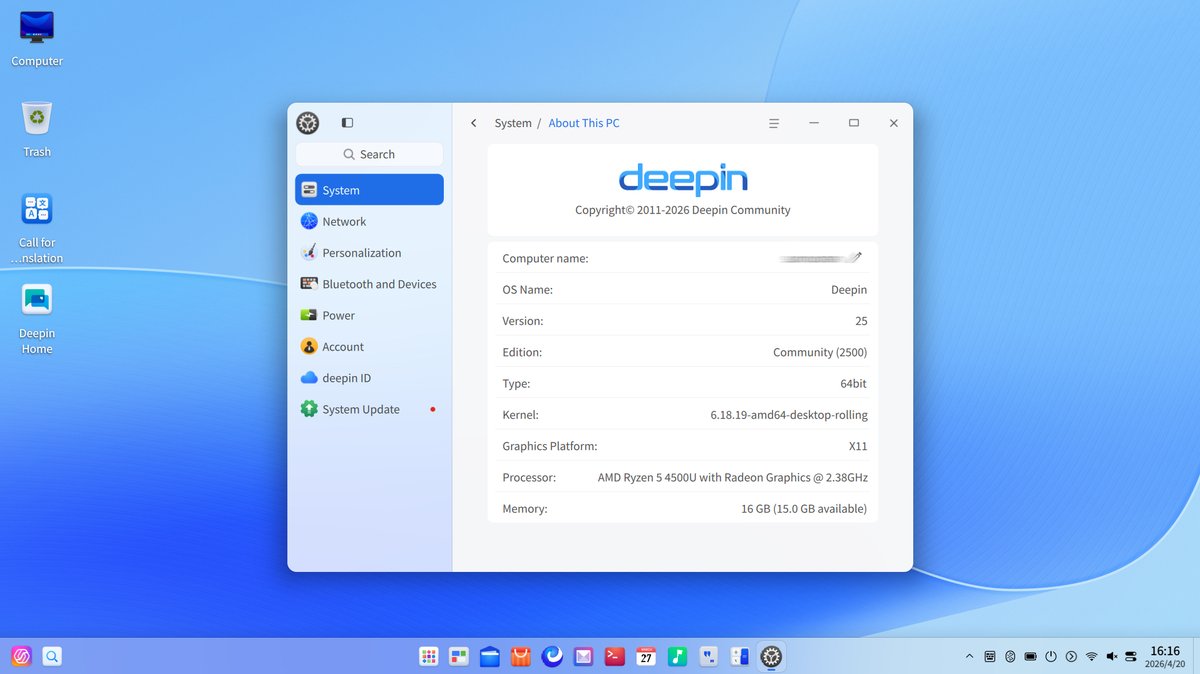The image size is (1200, 674).
Task: Open deepin ID settings
Action: pyautogui.click(x=369, y=378)
